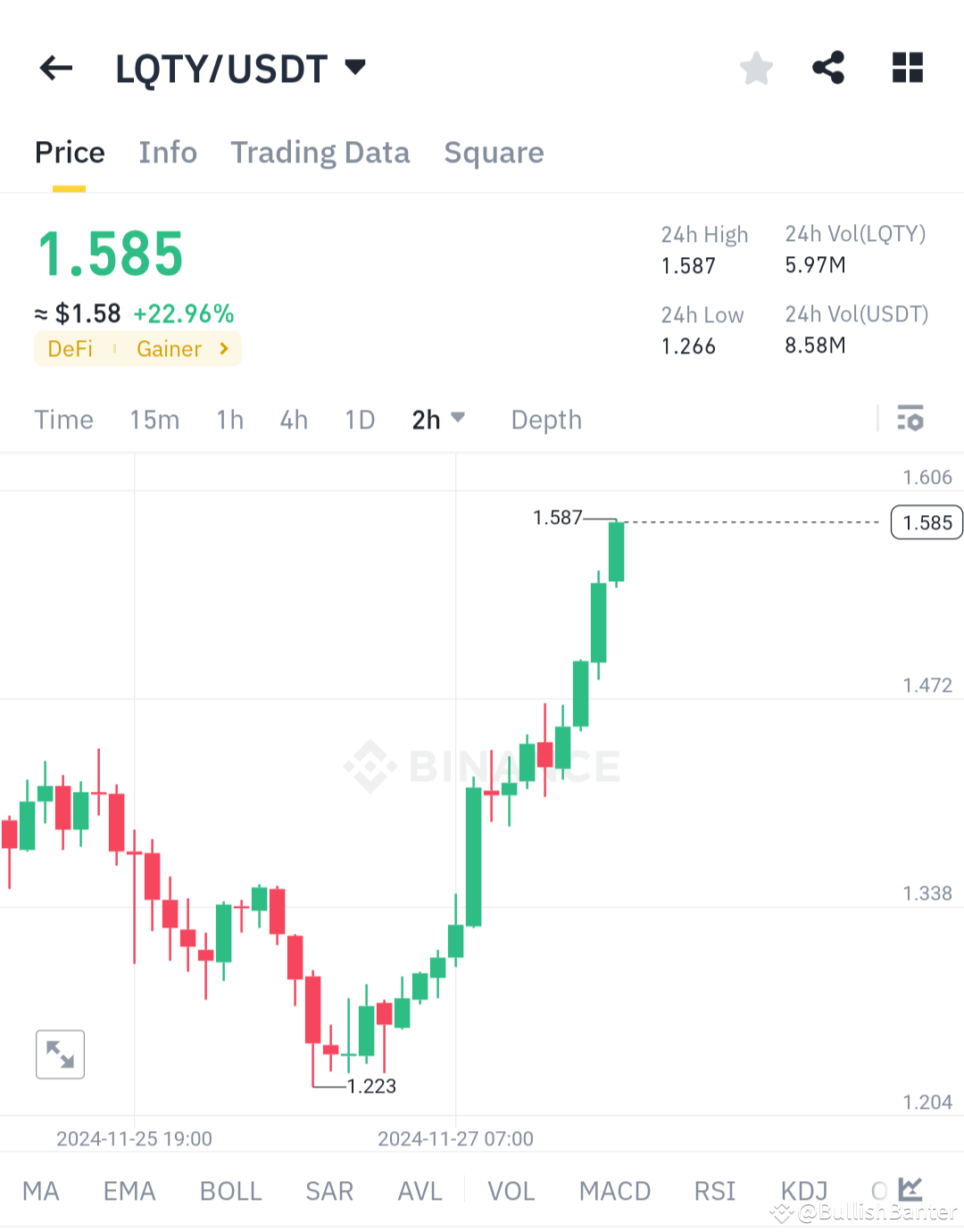Open the Info tab
This screenshot has width=964, height=1232.
click(x=167, y=153)
